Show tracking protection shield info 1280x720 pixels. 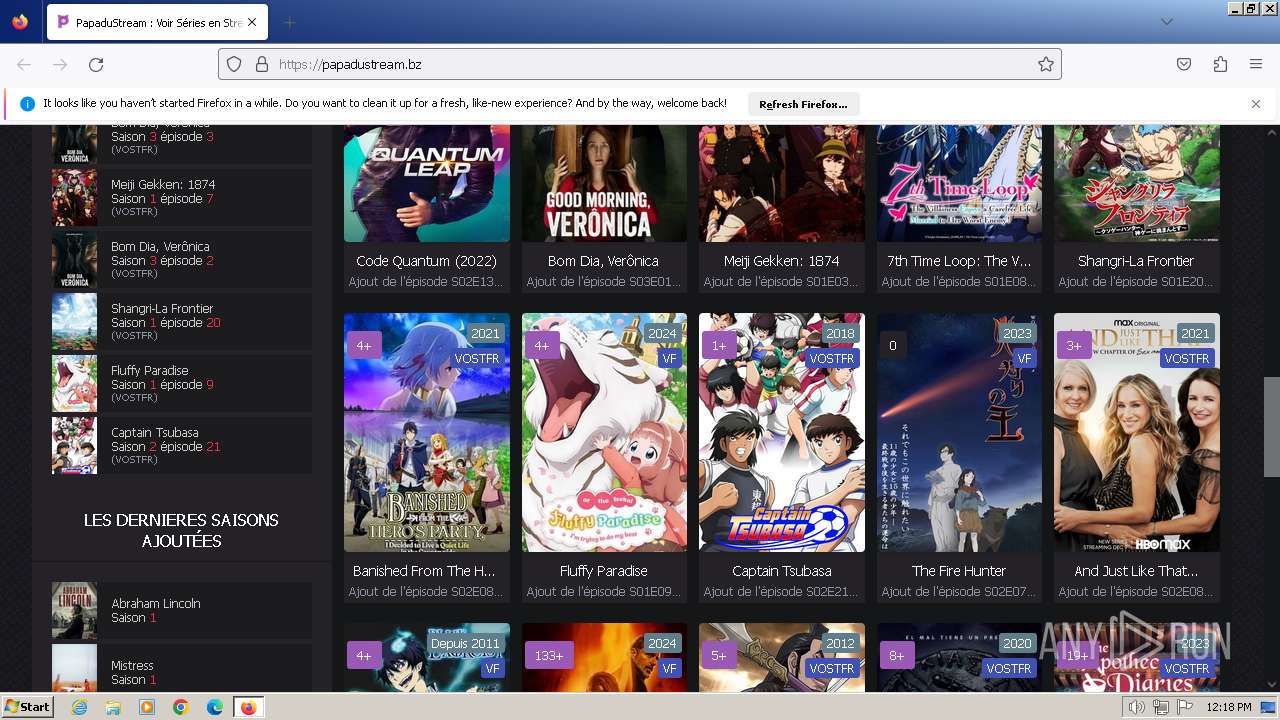[234, 64]
